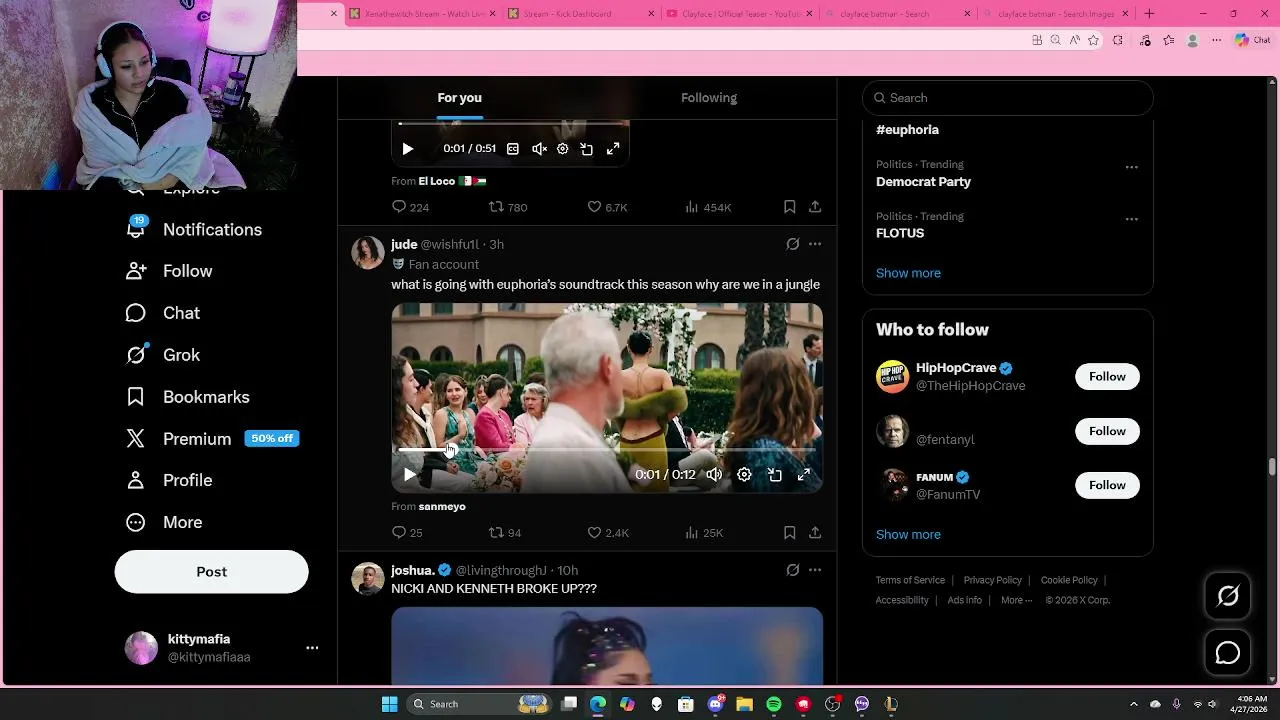Open the floating messages chat button
Image resolution: width=1280 pixels, height=720 pixels.
click(x=1228, y=653)
